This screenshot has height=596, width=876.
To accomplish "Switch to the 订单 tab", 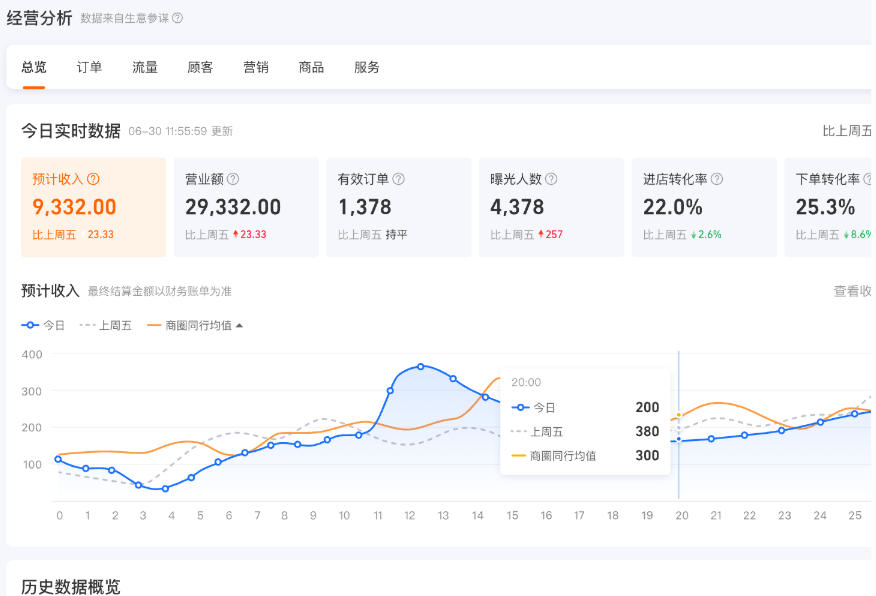I will click(89, 67).
